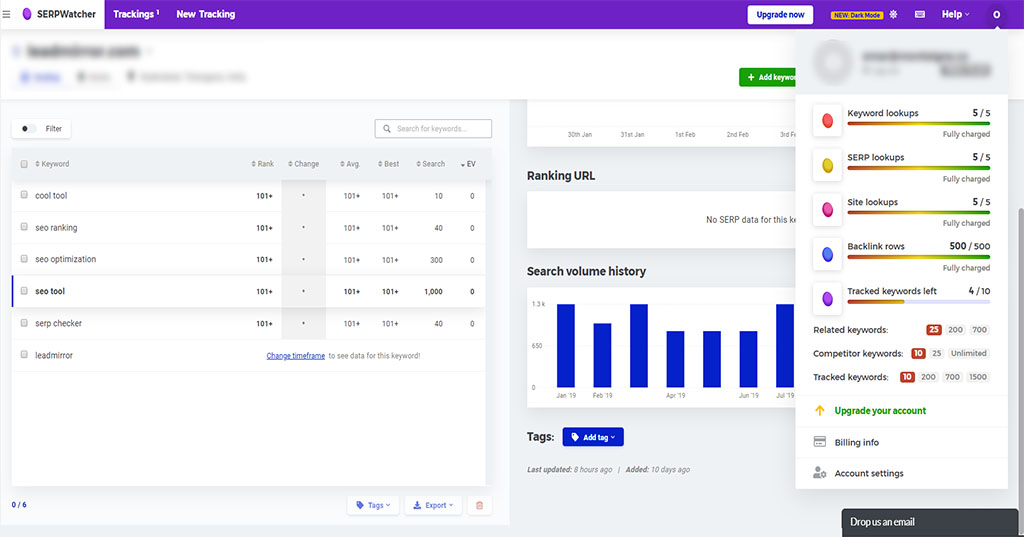Click the Tracked keywords 1500 plan badge
Image resolution: width=1024 pixels, height=537 pixels.
coord(978,377)
